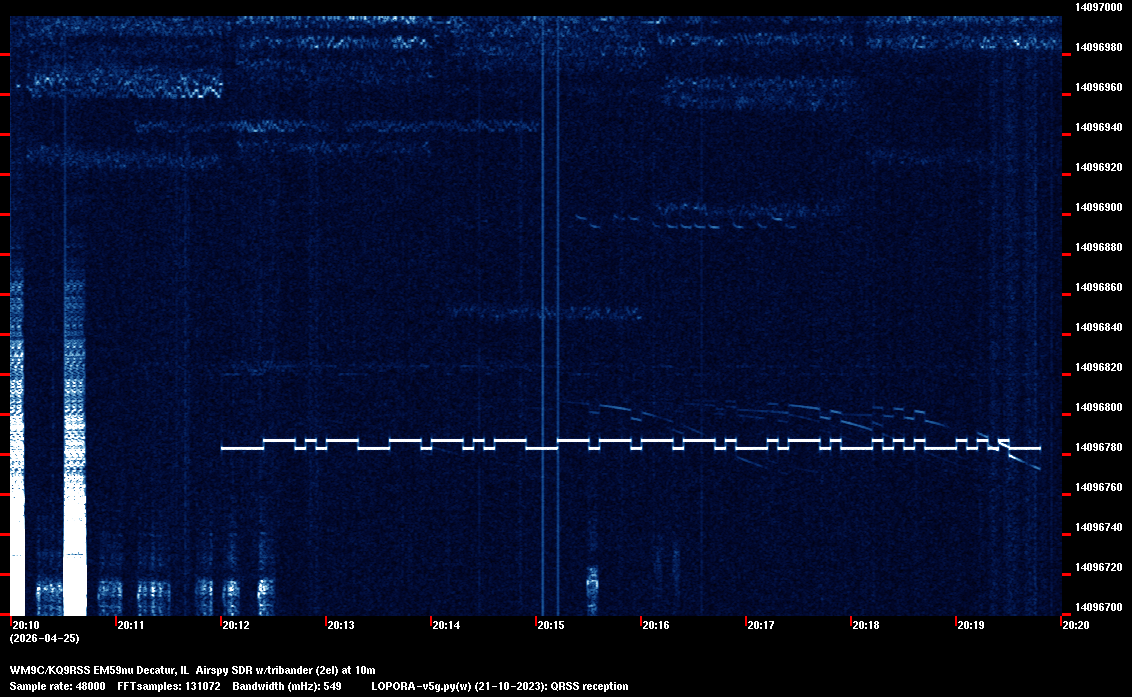Click frequency label 14096820

tap(1099, 367)
